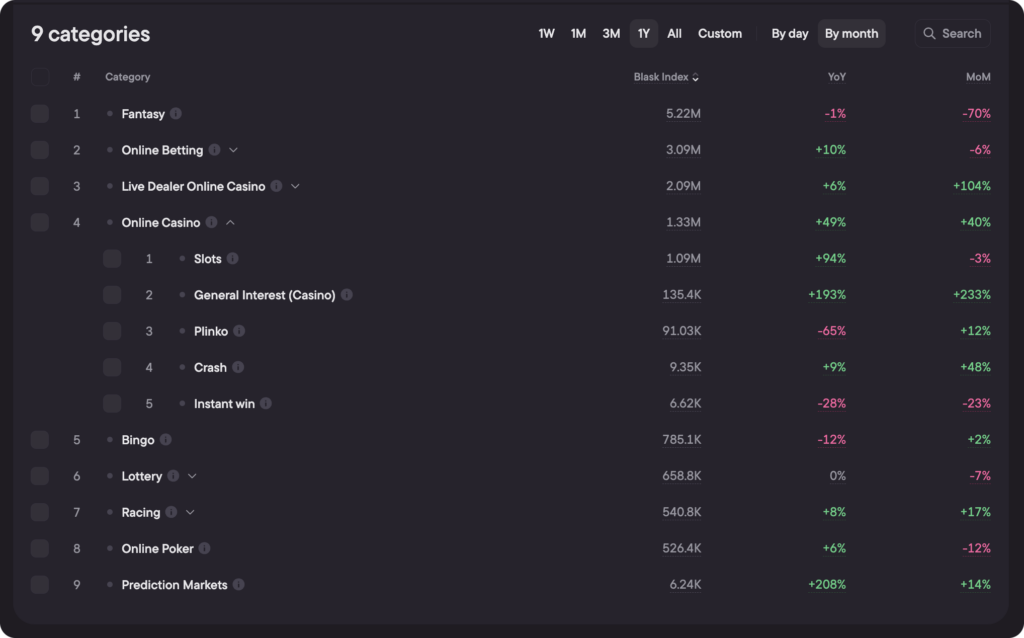Click the Online Poker info icon

205,549
